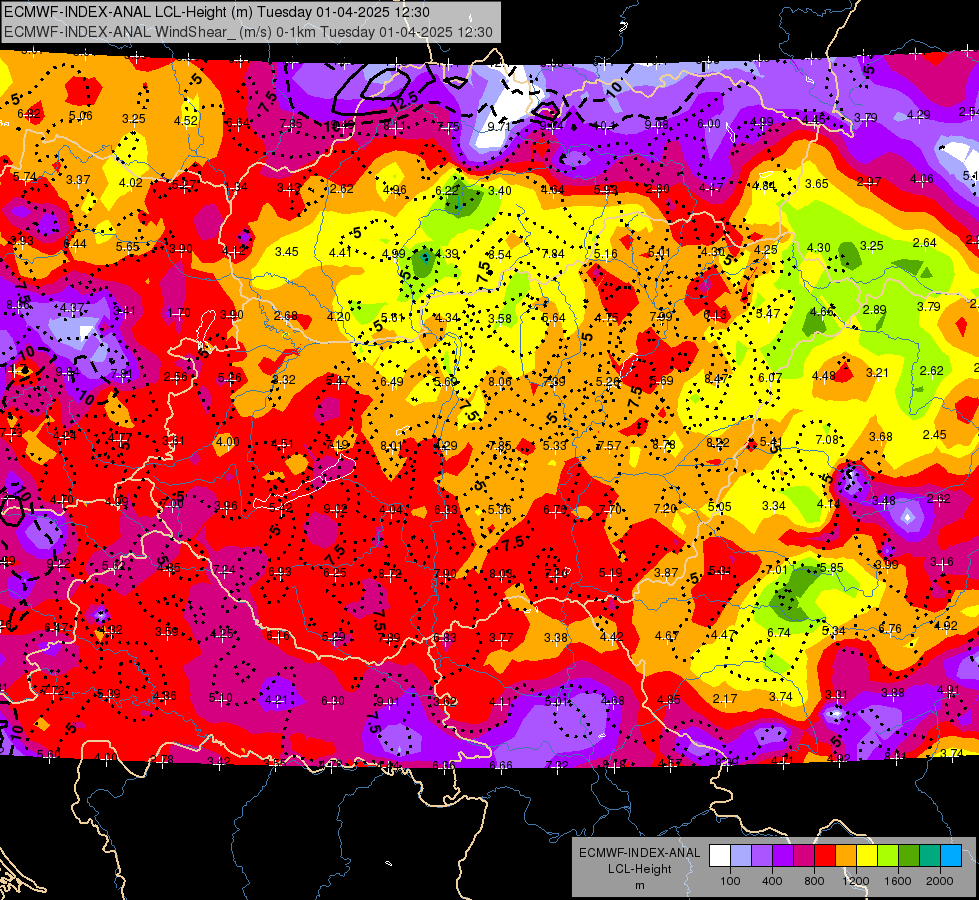Viewport: 979px width, 900px height.
Task: Select the teal legend swatch
Action: click(930, 856)
